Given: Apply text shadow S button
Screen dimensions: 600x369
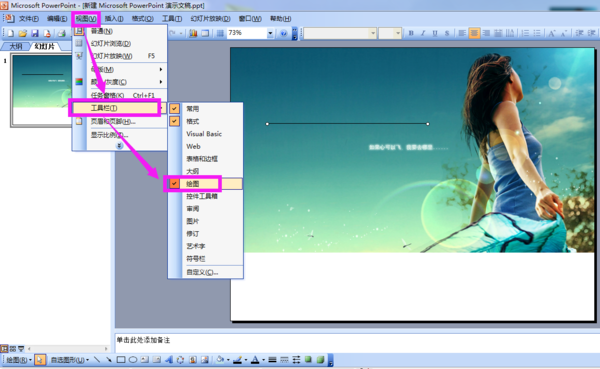Looking at the screenshot, I should pos(447,33).
